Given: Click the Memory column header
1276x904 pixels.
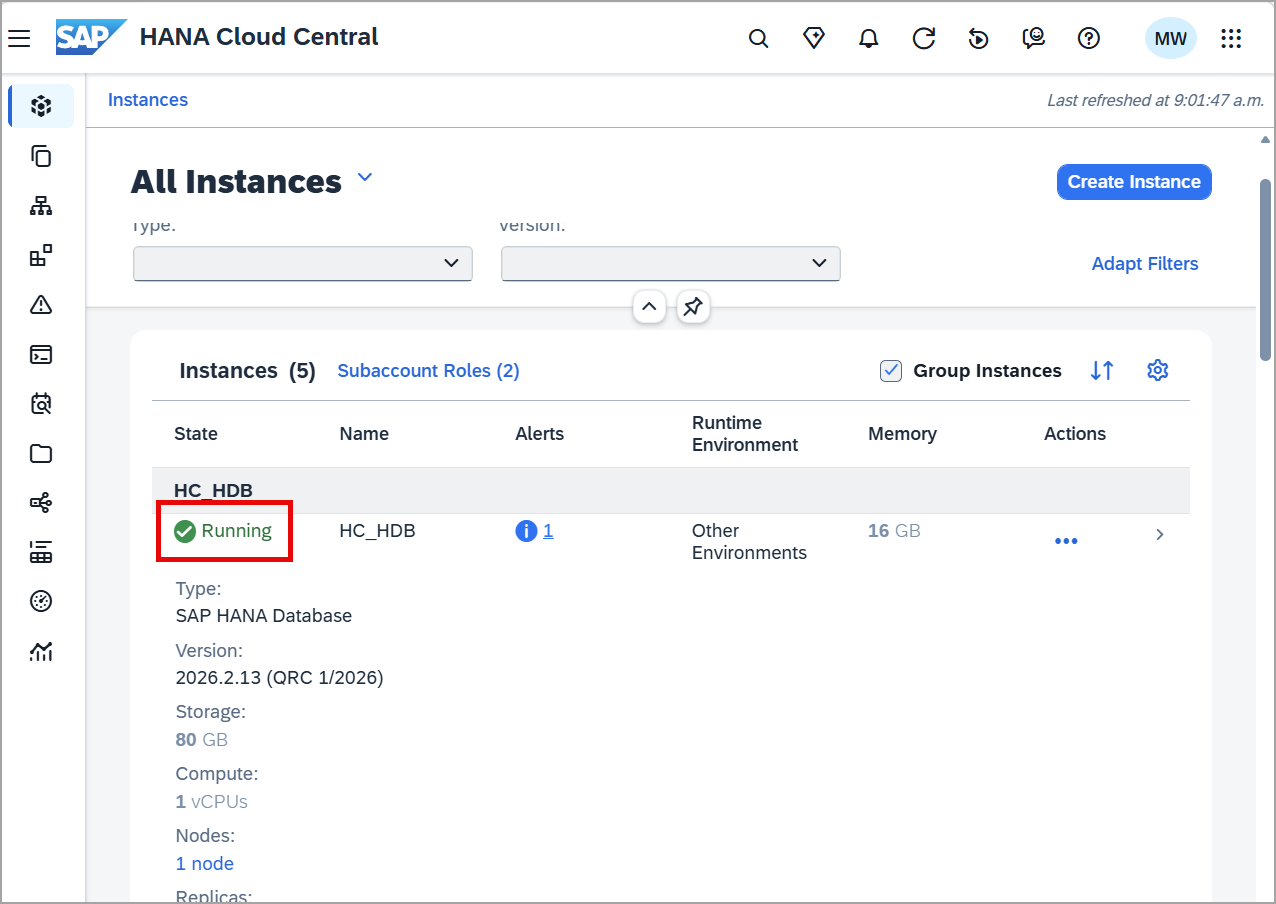Looking at the screenshot, I should pos(902,434).
